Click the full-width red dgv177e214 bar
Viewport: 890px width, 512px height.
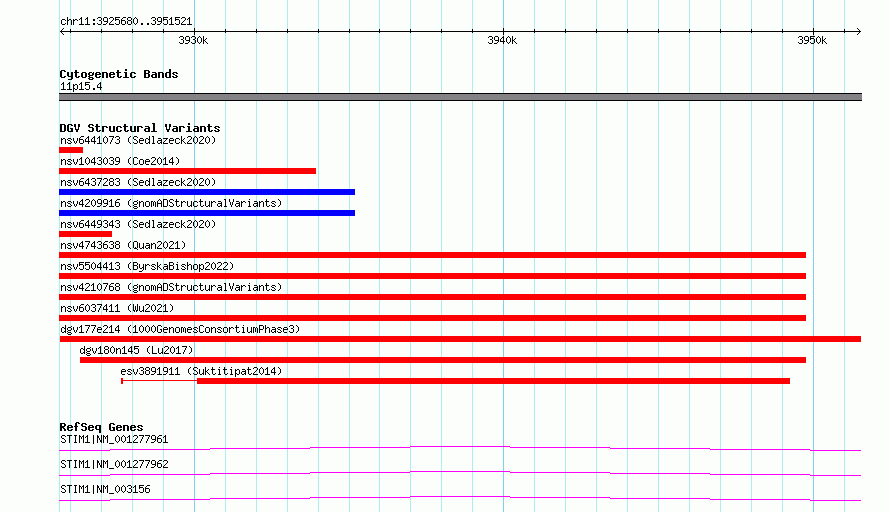[x=460, y=339]
